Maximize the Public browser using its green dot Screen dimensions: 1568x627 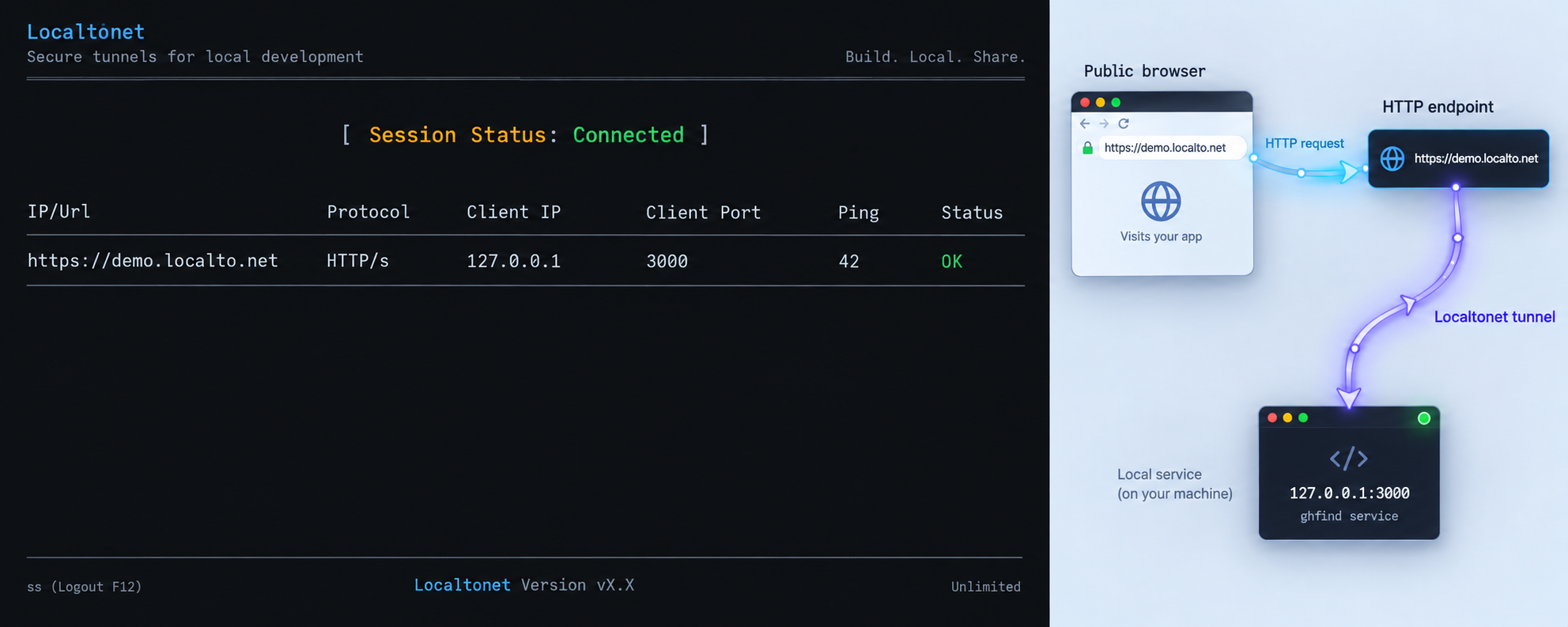[1116, 102]
